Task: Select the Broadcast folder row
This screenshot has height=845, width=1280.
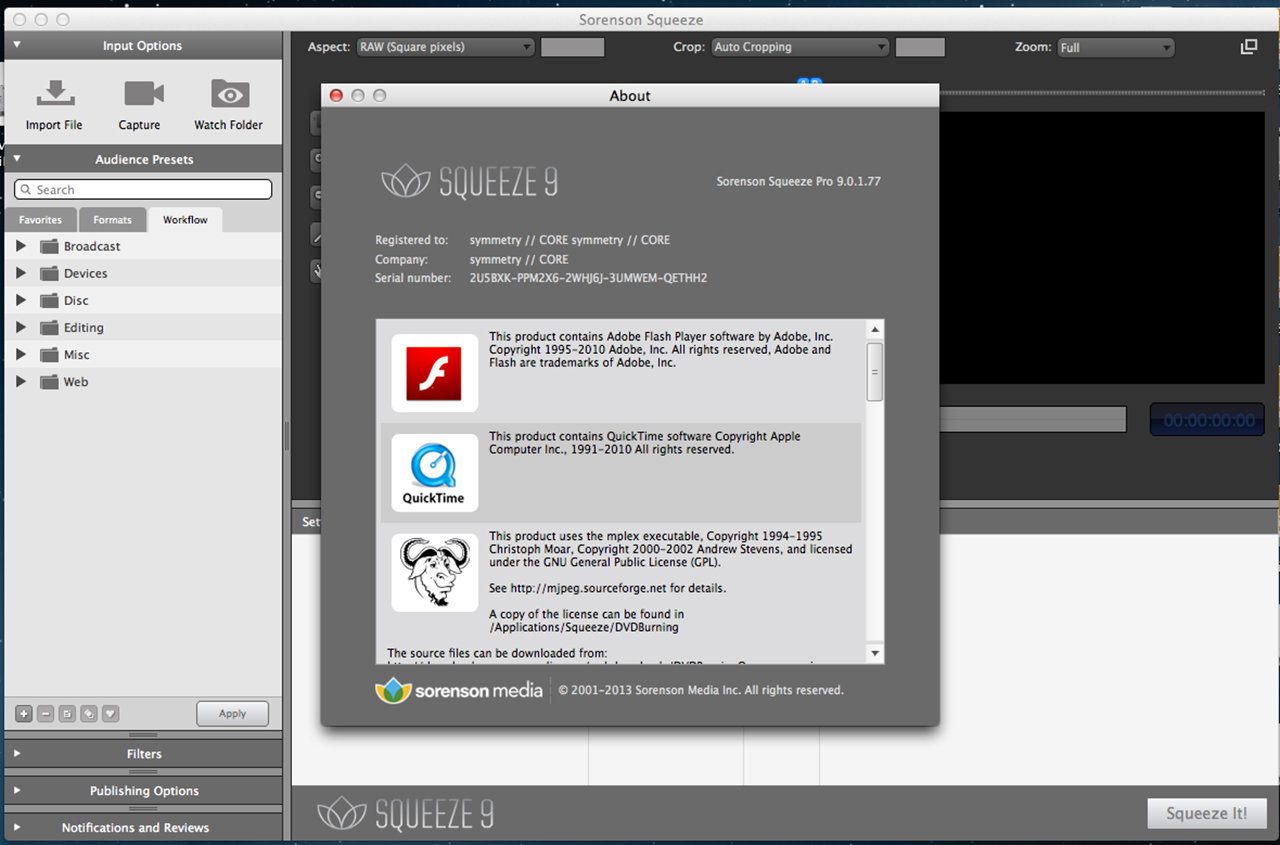Action: 143,246
